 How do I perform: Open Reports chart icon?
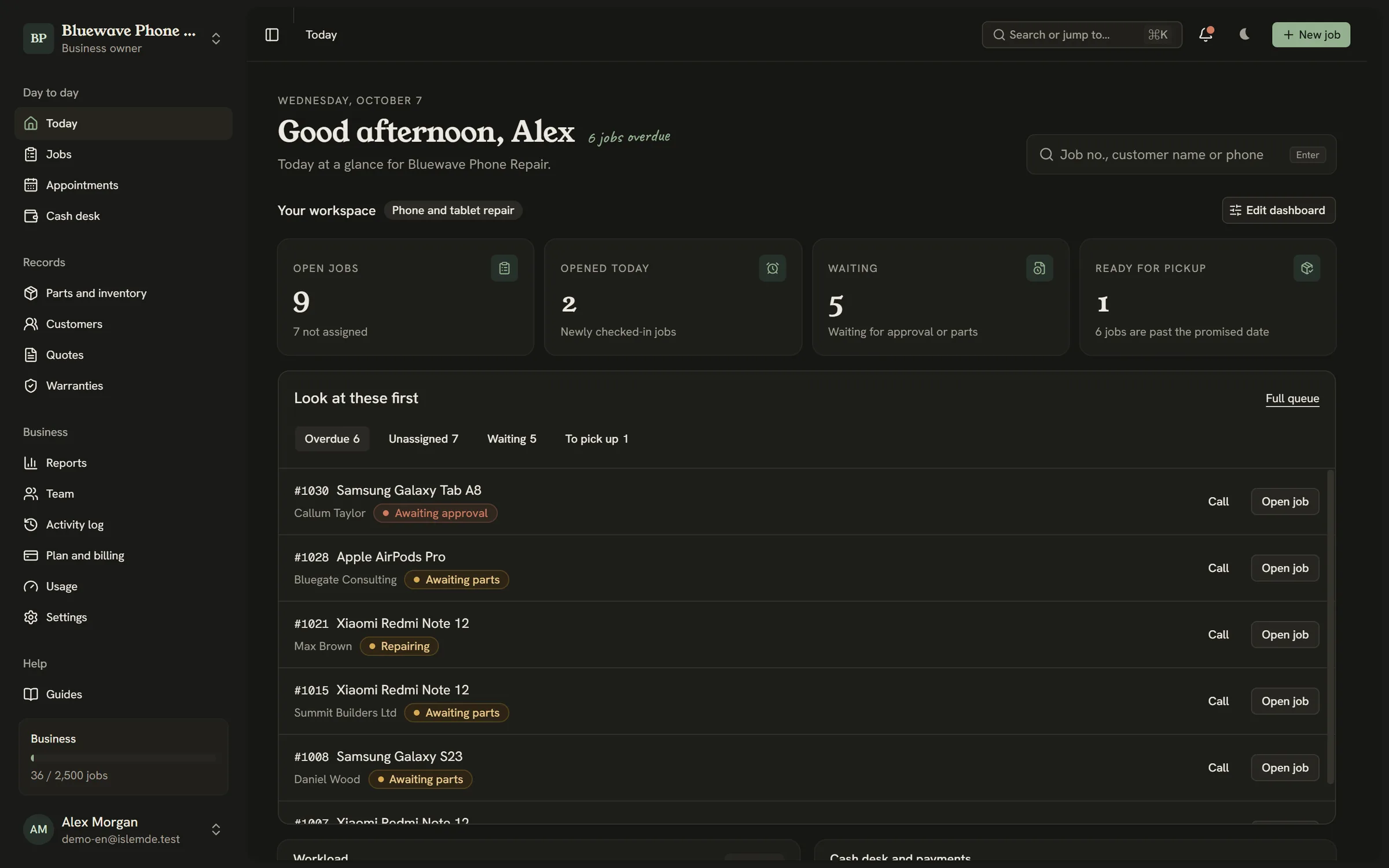click(x=31, y=462)
